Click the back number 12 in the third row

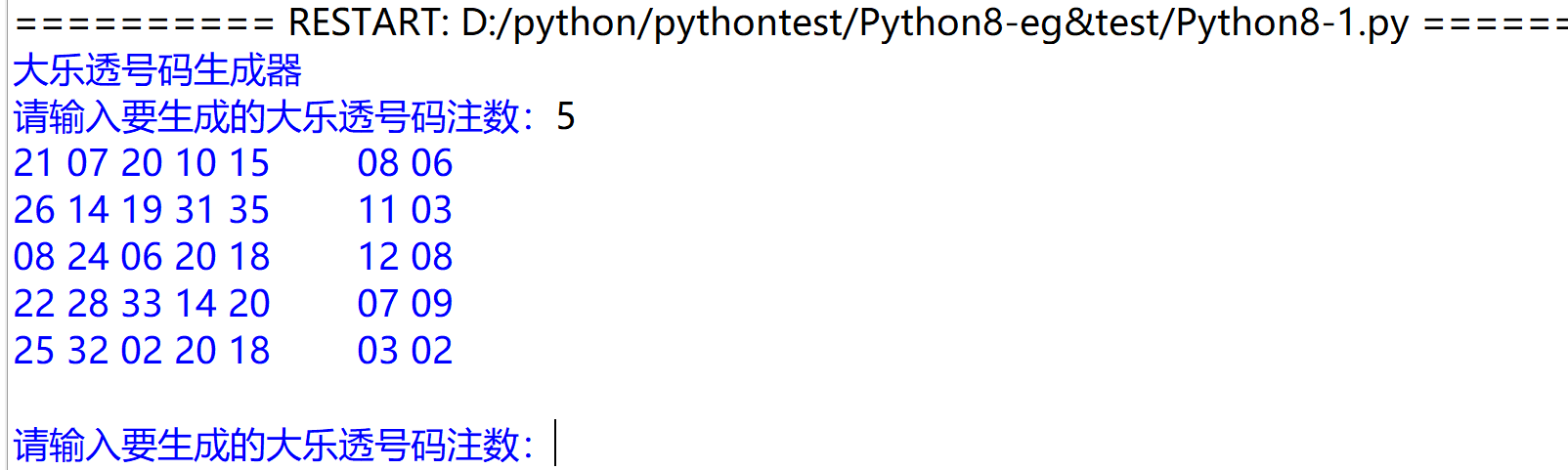377,257
